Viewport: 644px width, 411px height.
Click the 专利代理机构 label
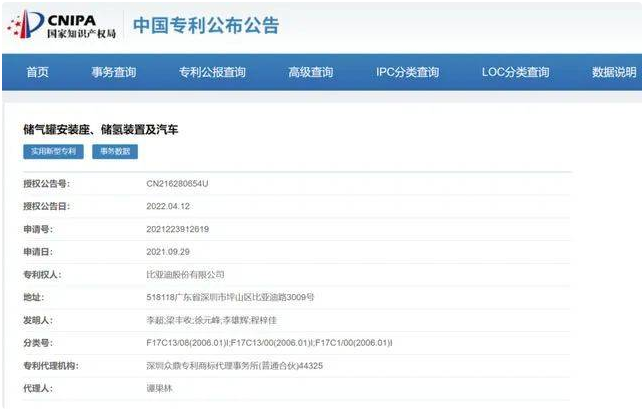(51, 365)
